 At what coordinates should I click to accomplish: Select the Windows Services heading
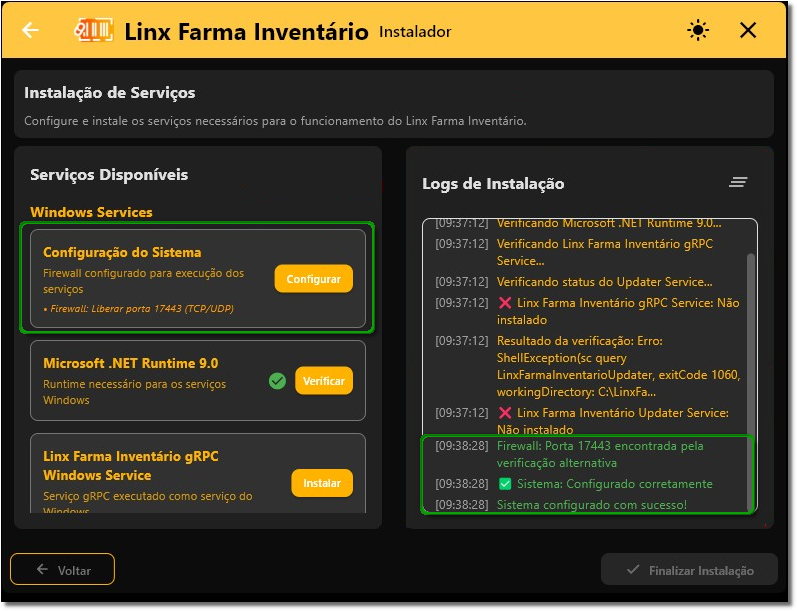click(x=91, y=212)
